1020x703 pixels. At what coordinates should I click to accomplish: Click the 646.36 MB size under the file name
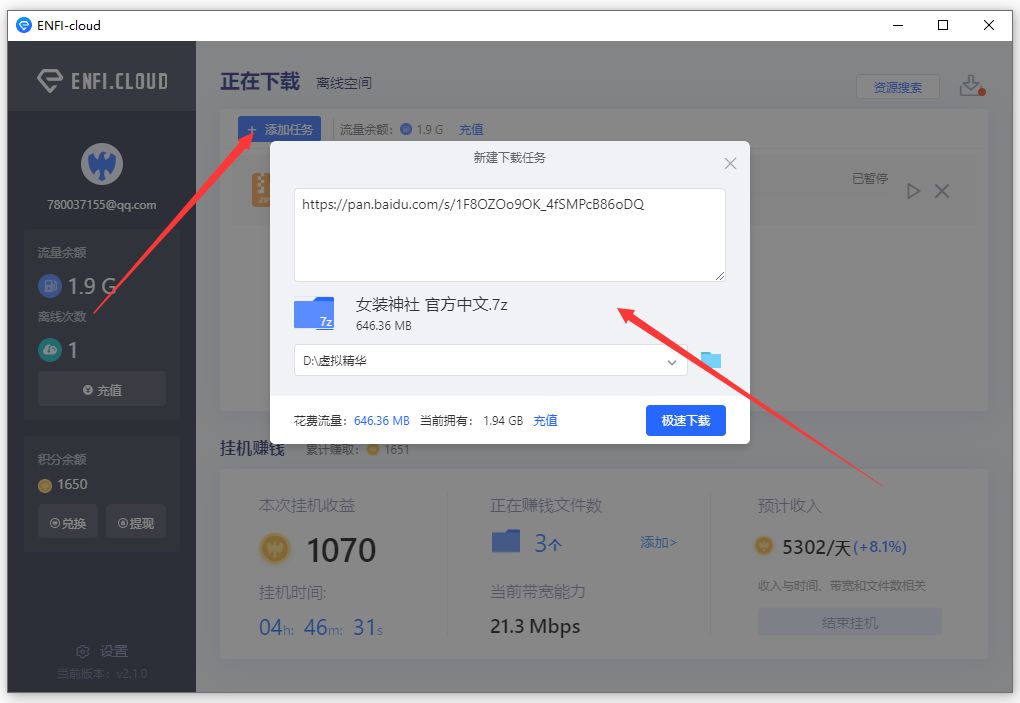pos(384,326)
